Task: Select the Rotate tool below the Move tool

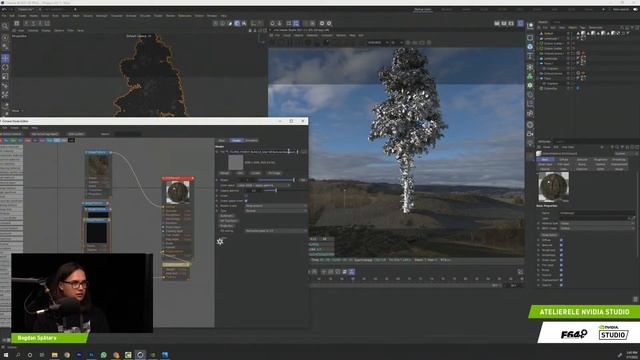Action: pos(5,67)
